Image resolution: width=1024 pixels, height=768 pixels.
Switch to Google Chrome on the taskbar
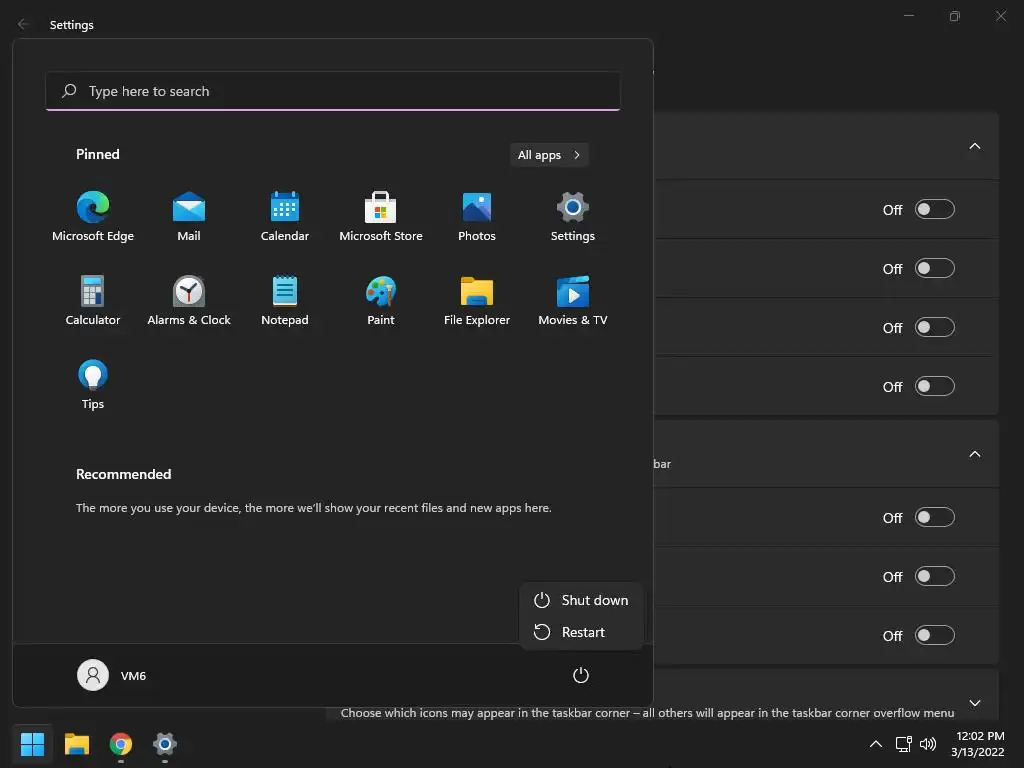tap(121, 744)
